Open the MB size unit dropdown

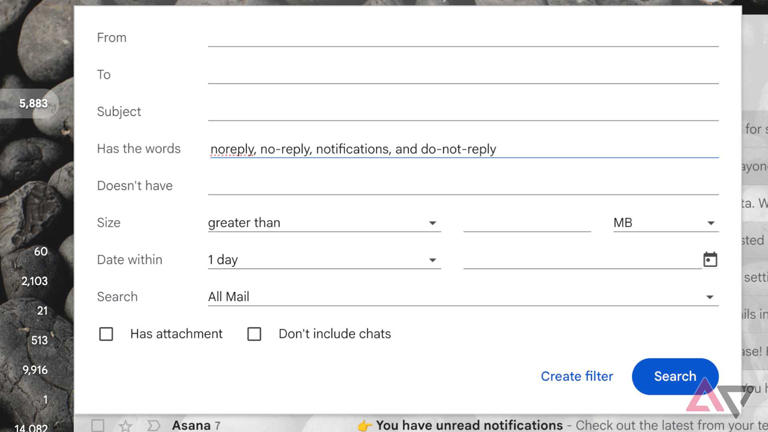(x=666, y=223)
